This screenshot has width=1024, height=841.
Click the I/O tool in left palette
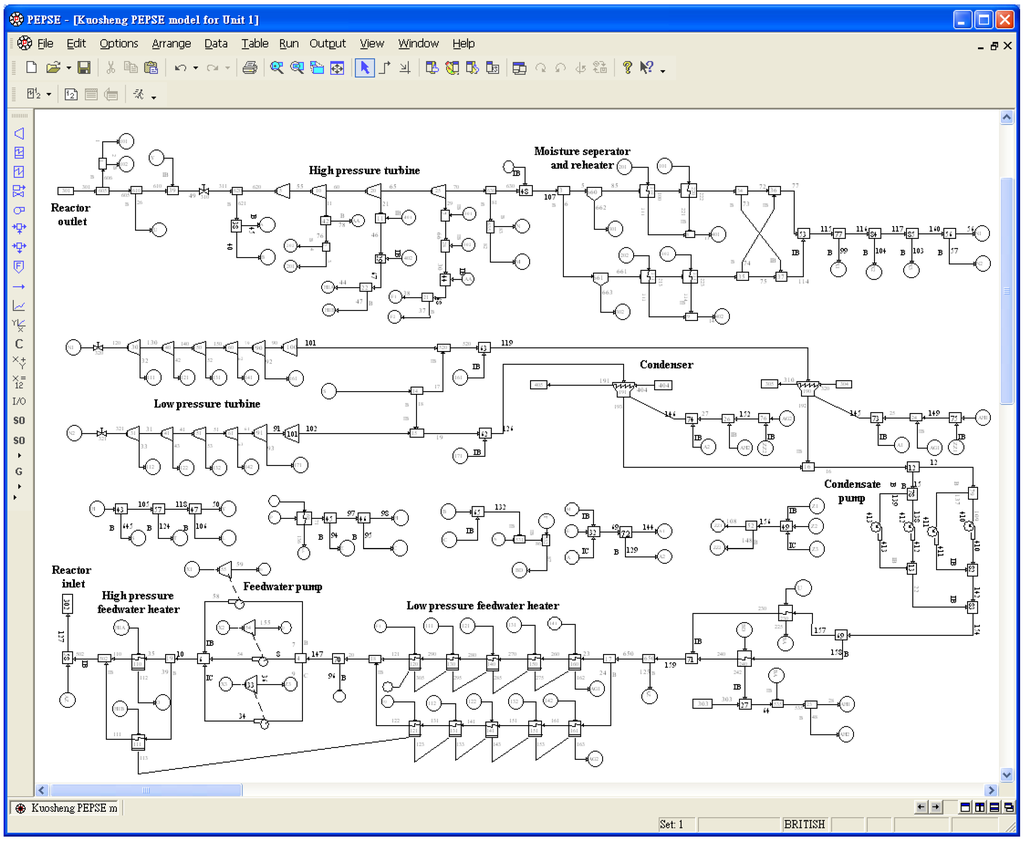[18, 401]
